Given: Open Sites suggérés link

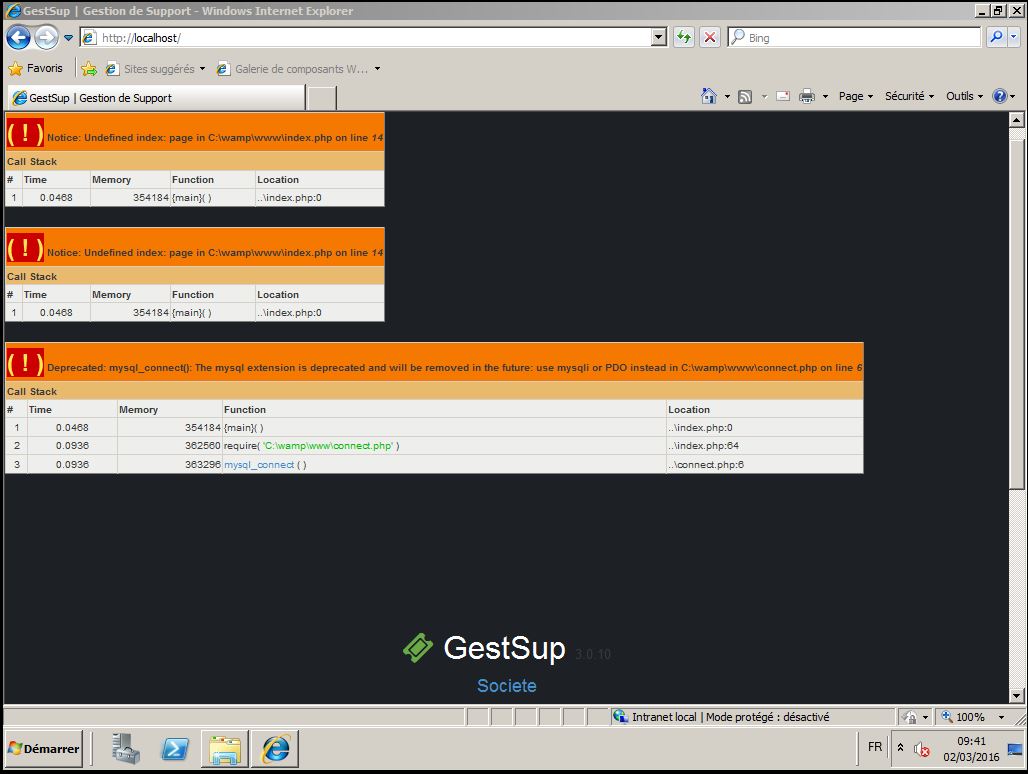Looking at the screenshot, I should (155, 69).
